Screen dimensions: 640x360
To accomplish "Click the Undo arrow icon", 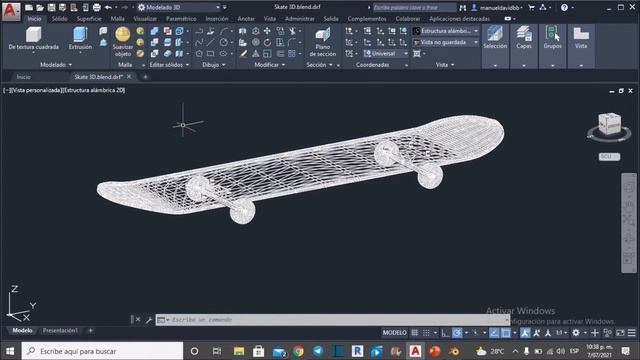I will [108, 7].
